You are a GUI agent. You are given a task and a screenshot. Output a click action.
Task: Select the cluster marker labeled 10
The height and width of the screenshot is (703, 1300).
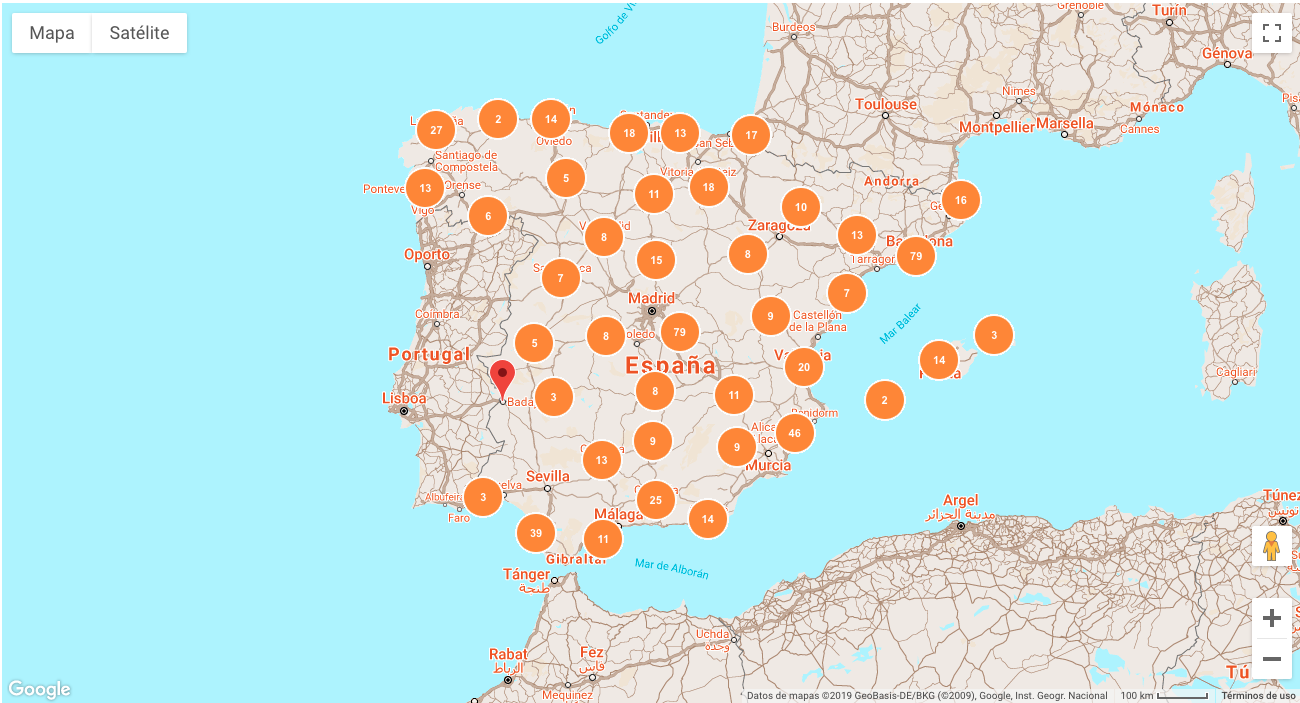801,207
